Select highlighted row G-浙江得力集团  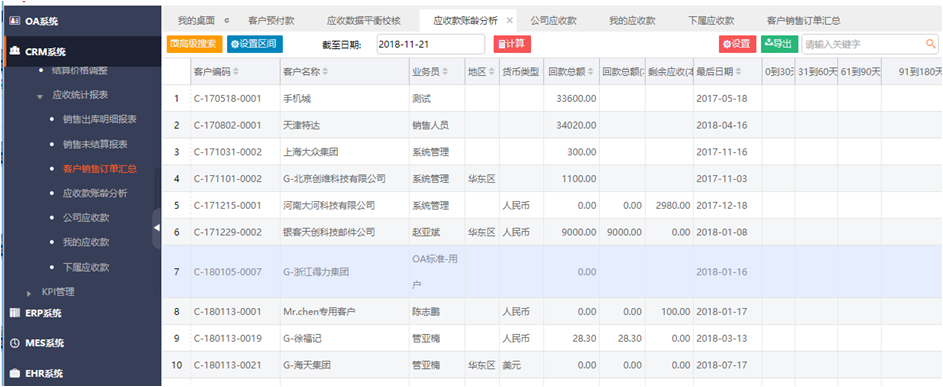pyautogui.click(x=552, y=271)
